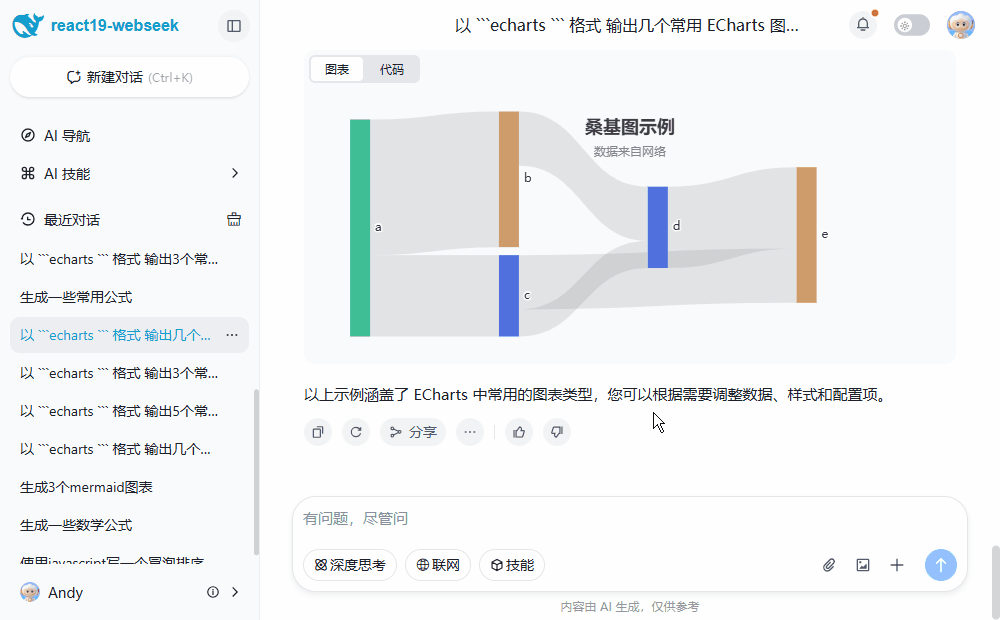The width and height of the screenshot is (1000, 620).
Task: Open AI 导航 in the sidebar
Action: (129, 135)
